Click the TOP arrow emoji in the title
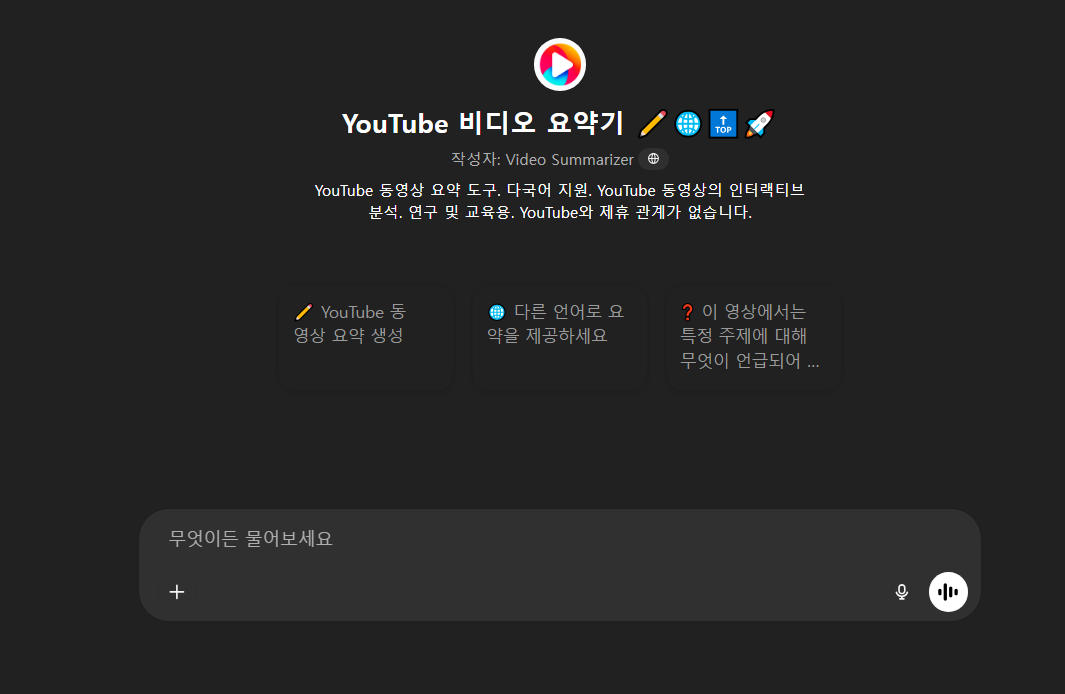 coord(723,124)
